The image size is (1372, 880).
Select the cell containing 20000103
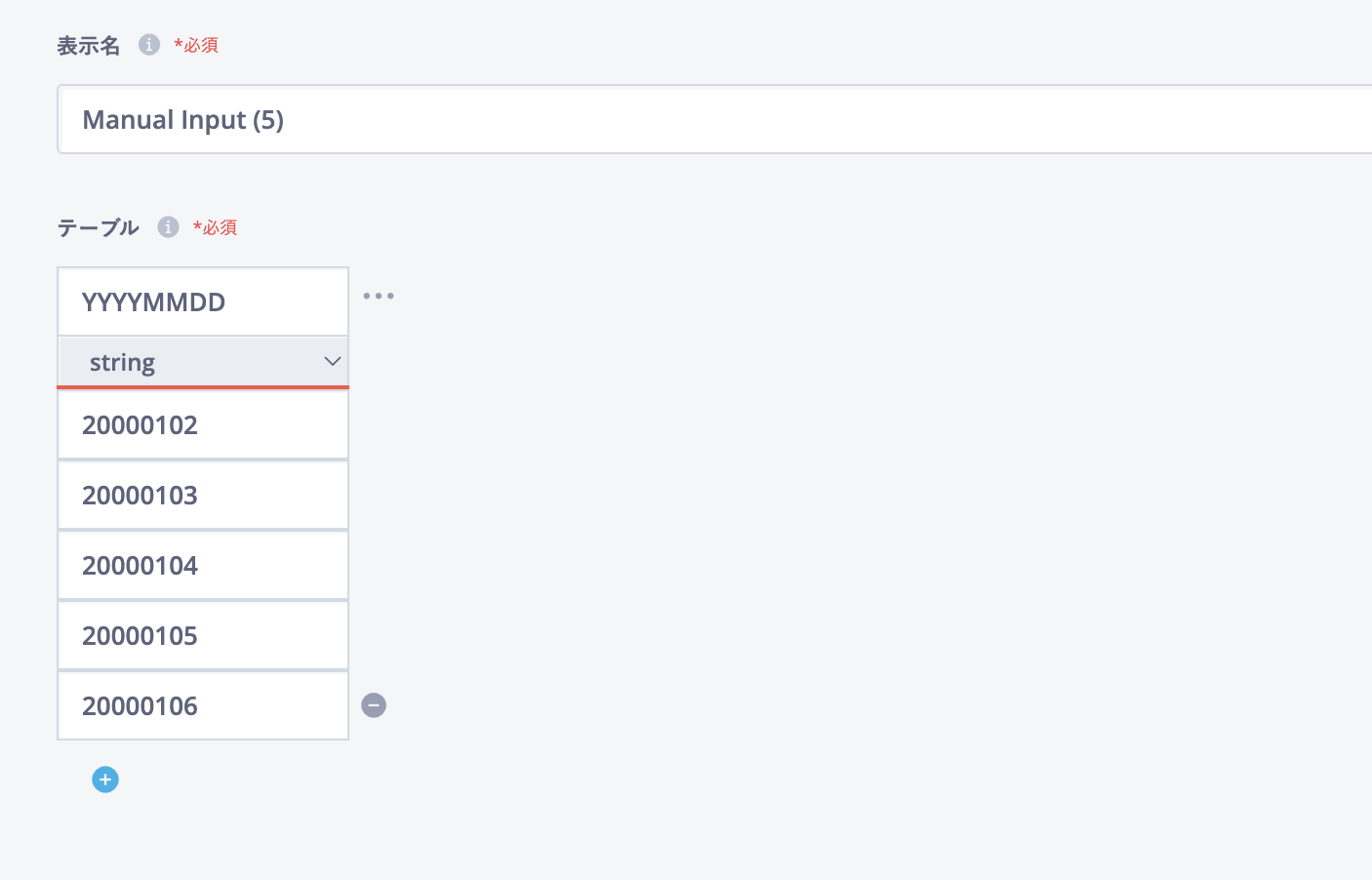point(203,496)
